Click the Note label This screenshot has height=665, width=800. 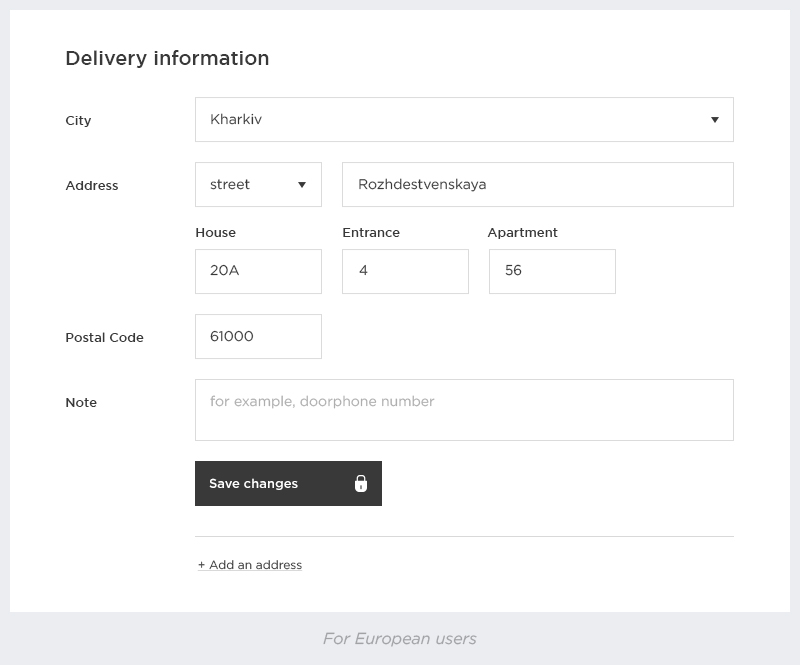(81, 403)
